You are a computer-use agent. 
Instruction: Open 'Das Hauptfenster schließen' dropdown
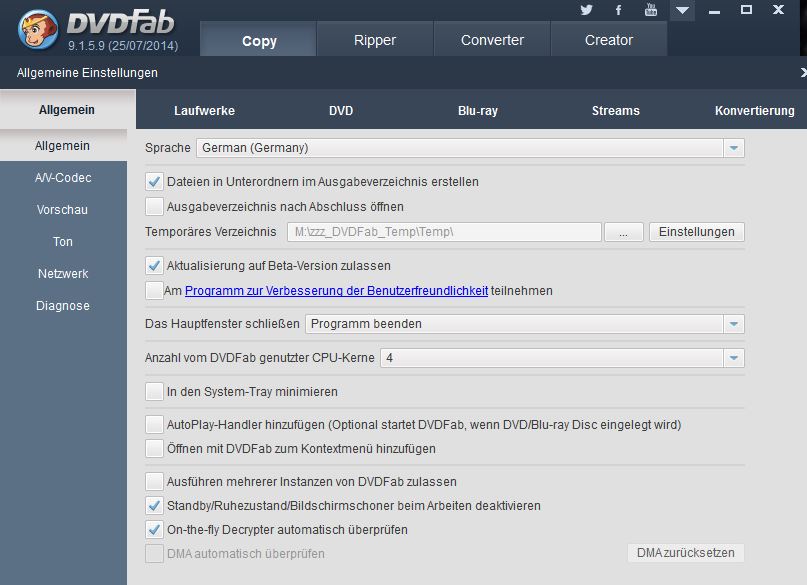click(734, 324)
